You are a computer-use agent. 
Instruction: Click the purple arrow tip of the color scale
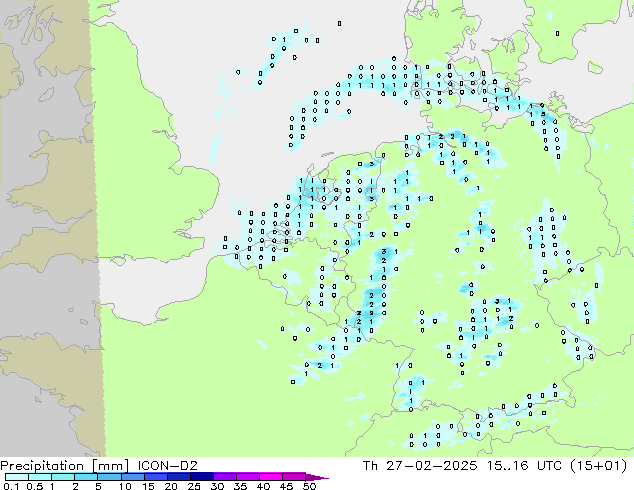pyautogui.click(x=317, y=478)
